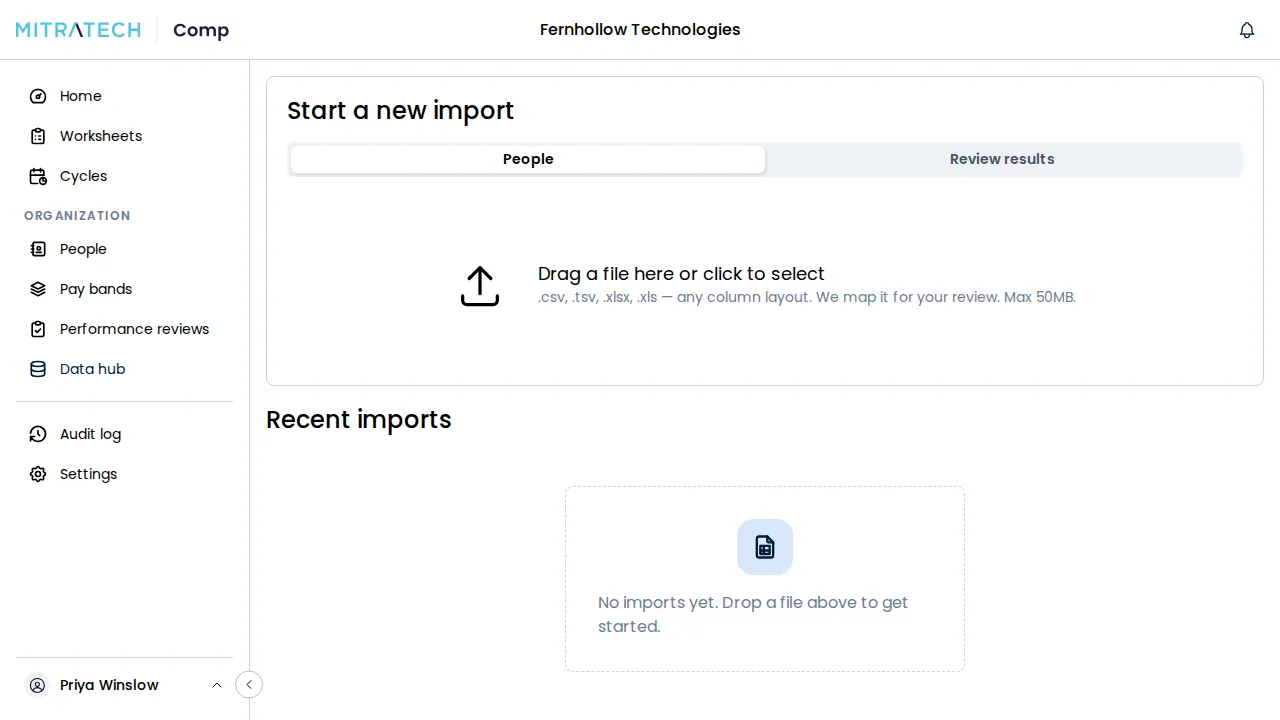Collapse the sidebar with the chevron button

pyautogui.click(x=249, y=685)
